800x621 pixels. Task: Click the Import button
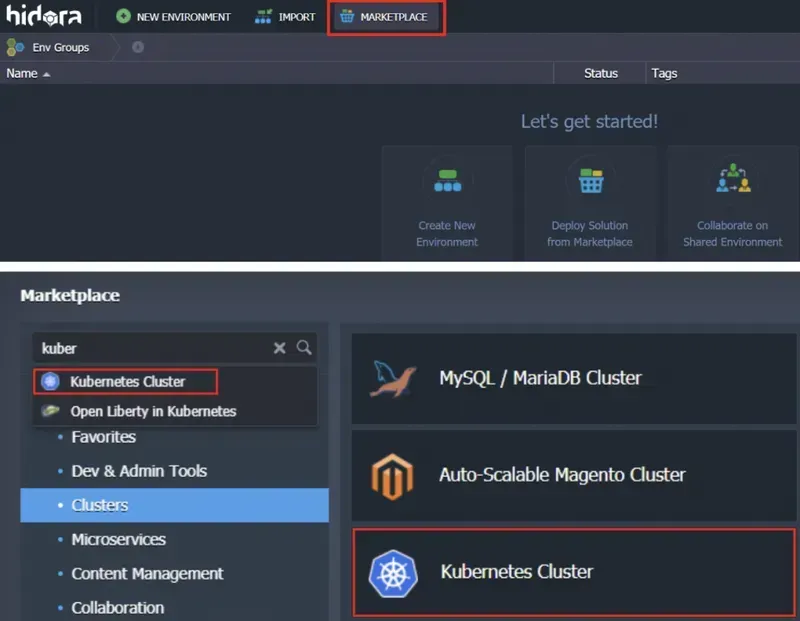pyautogui.click(x=285, y=17)
